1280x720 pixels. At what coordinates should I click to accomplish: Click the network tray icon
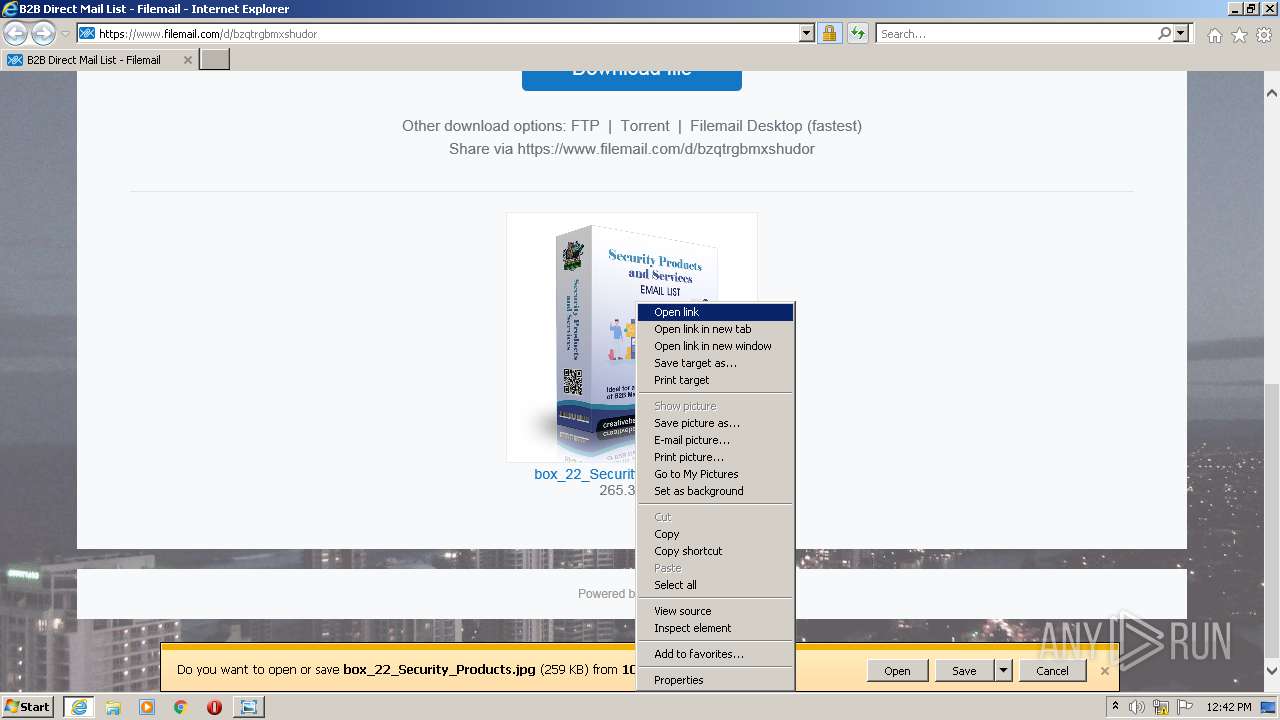click(1161, 707)
